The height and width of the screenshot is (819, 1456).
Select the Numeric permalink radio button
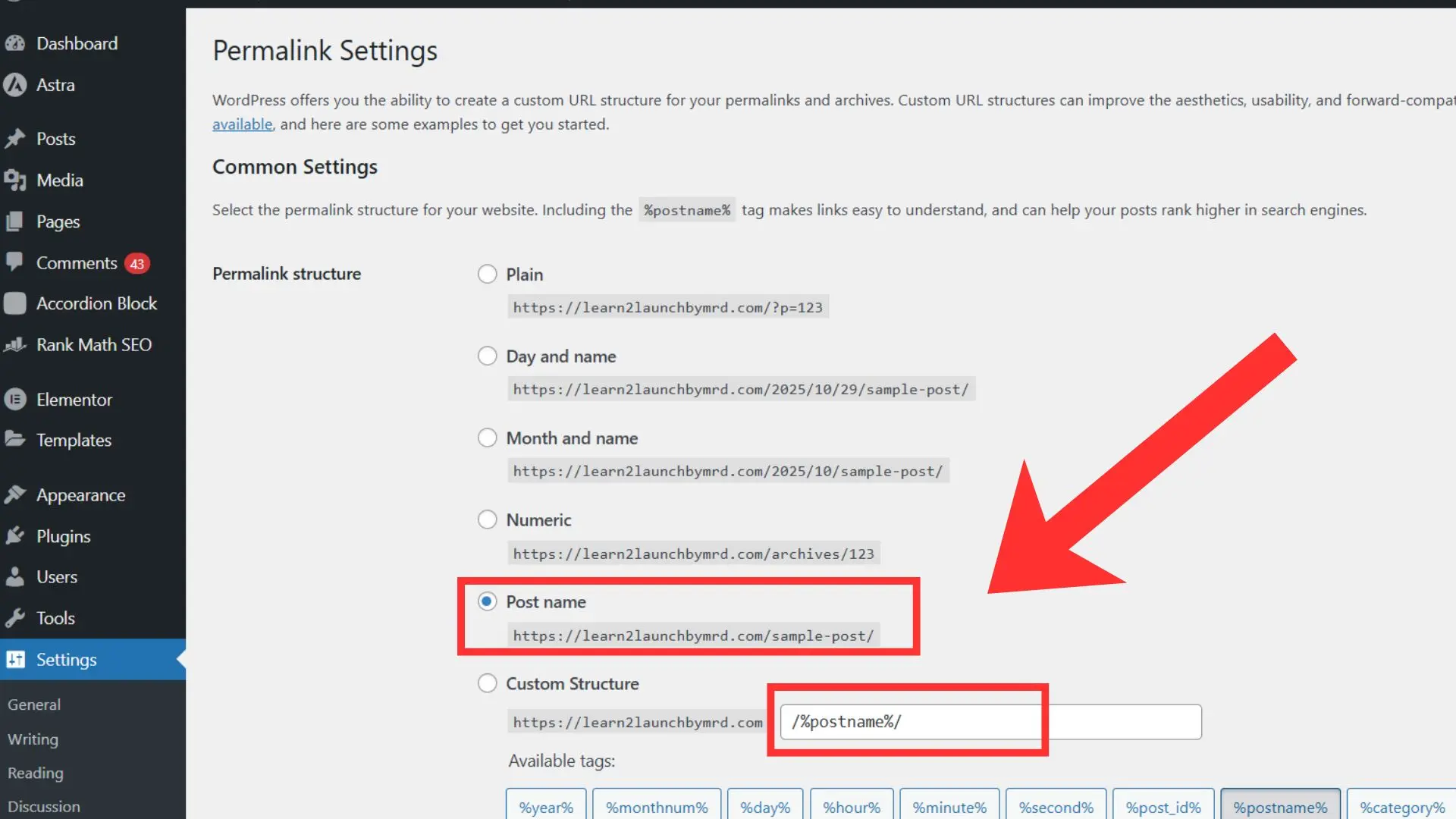(487, 519)
